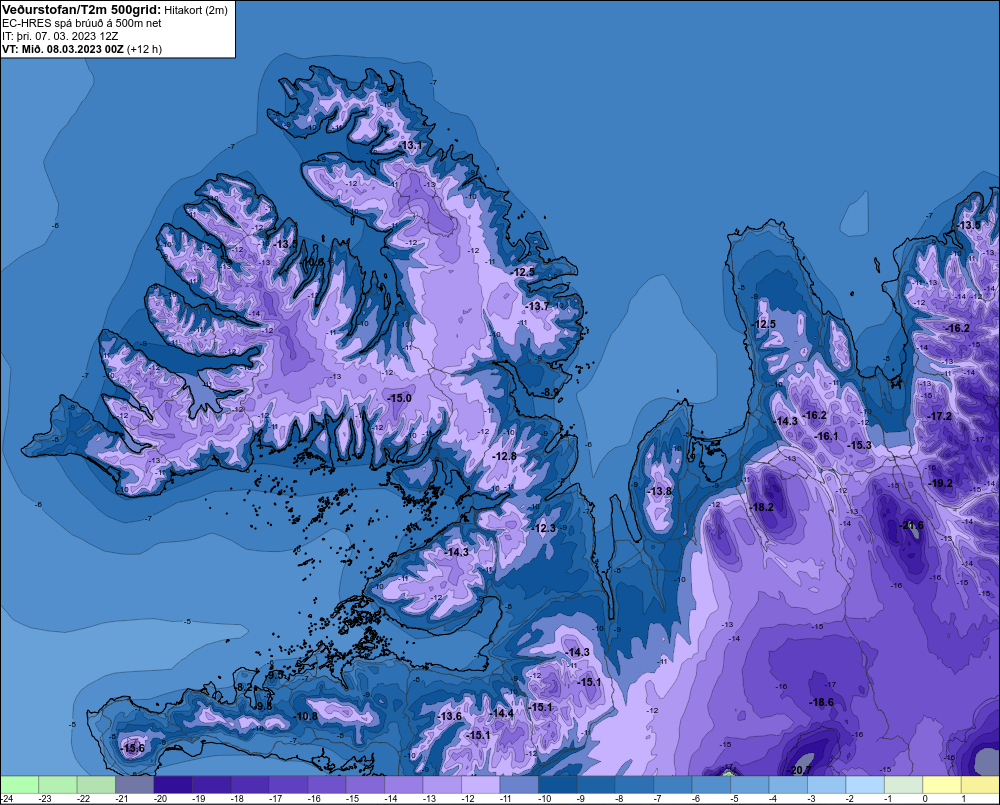The height and width of the screenshot is (805, 1000).
Task: Click the -8.9 temperature value on the map
Action: pos(550,392)
